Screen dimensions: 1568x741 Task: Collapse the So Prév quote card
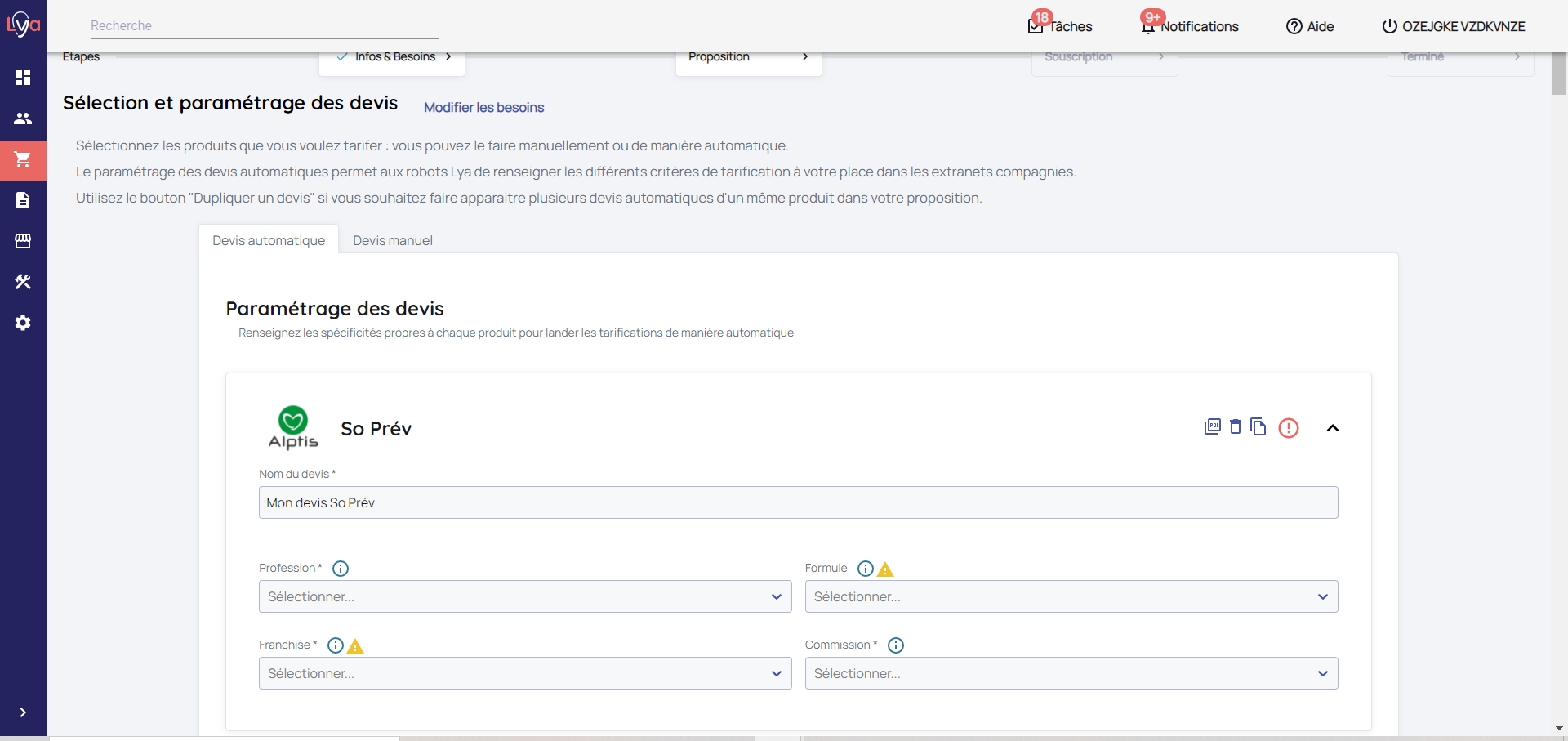[1333, 428]
